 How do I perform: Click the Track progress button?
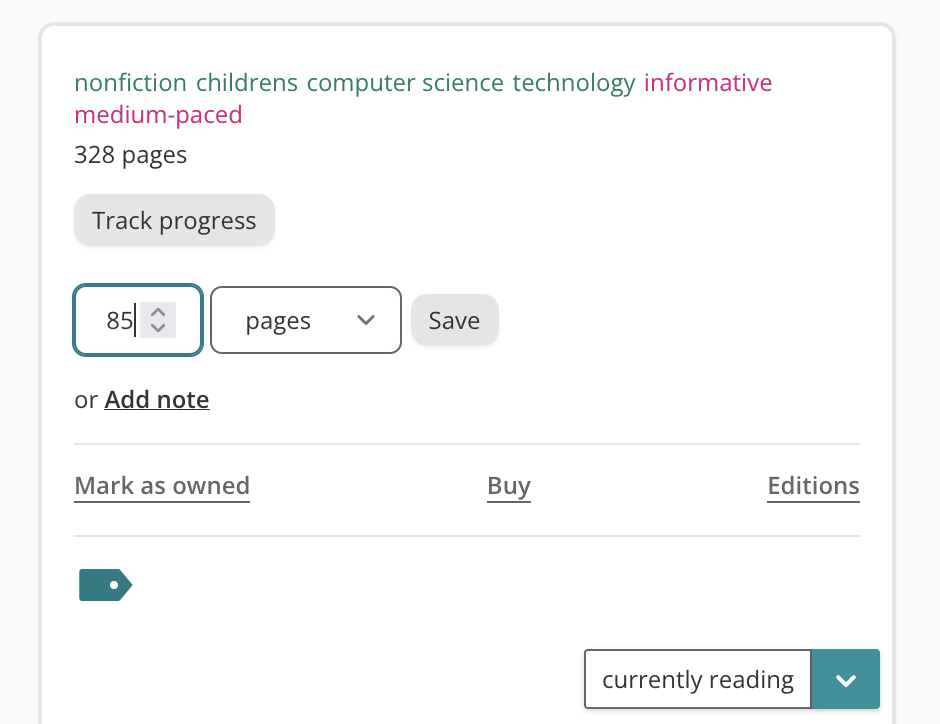click(174, 221)
